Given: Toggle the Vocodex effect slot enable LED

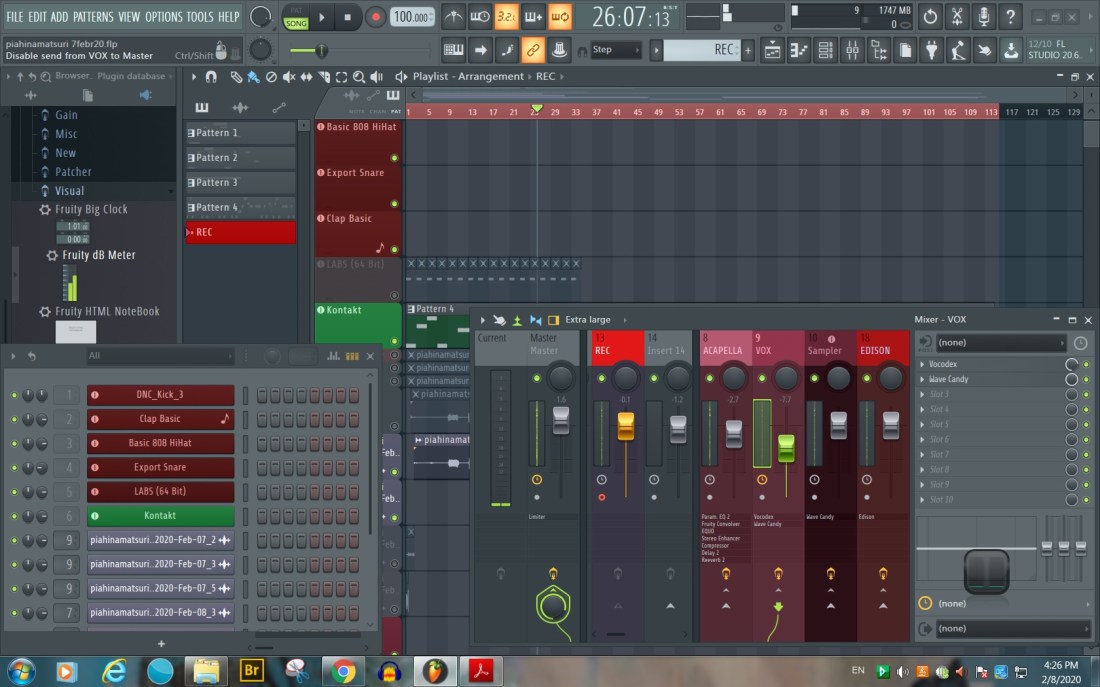Looking at the screenshot, I should tap(1071, 365).
